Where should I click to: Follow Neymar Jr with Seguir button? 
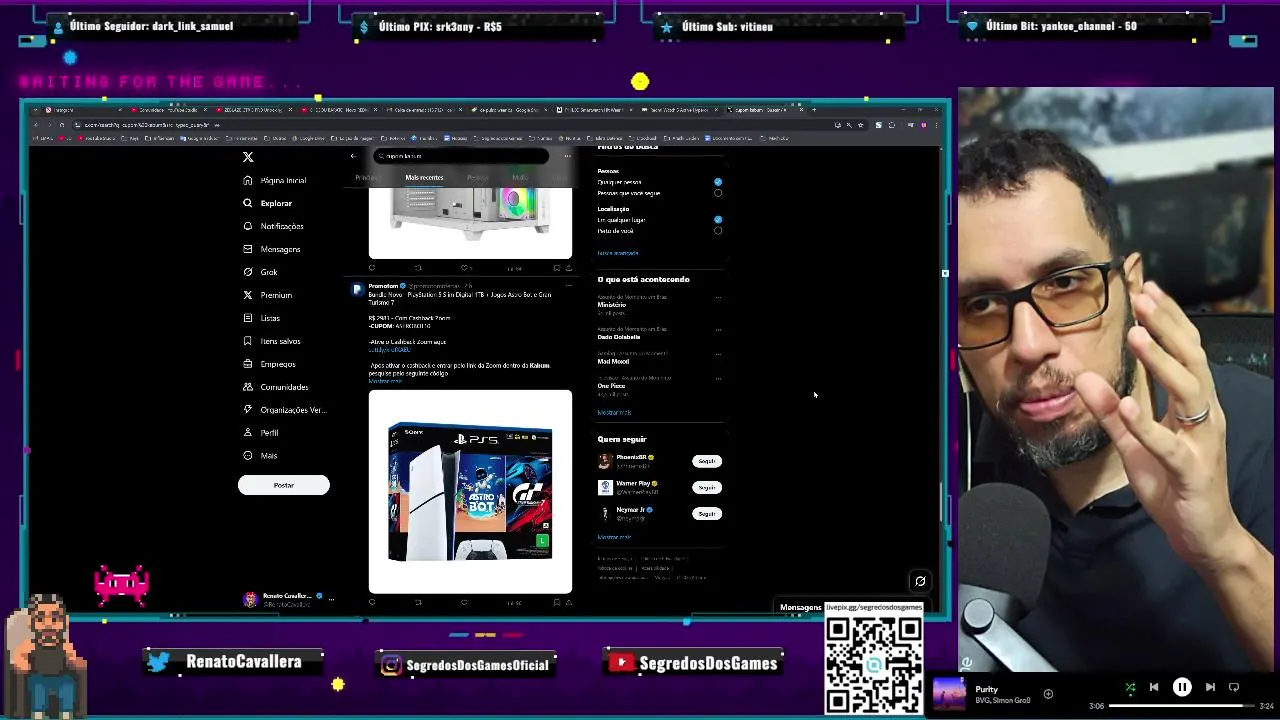pyautogui.click(x=707, y=513)
